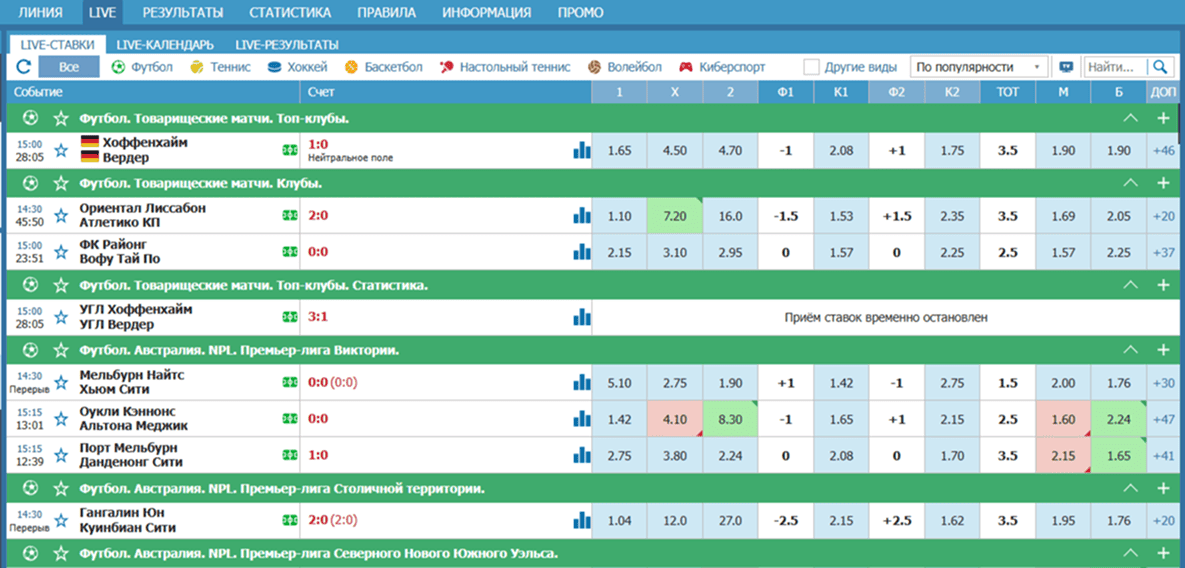Image resolution: width=1185 pixels, height=568 pixels.
Task: Star the Ориентал Лиссабон match as favorite
Action: [x=61, y=216]
